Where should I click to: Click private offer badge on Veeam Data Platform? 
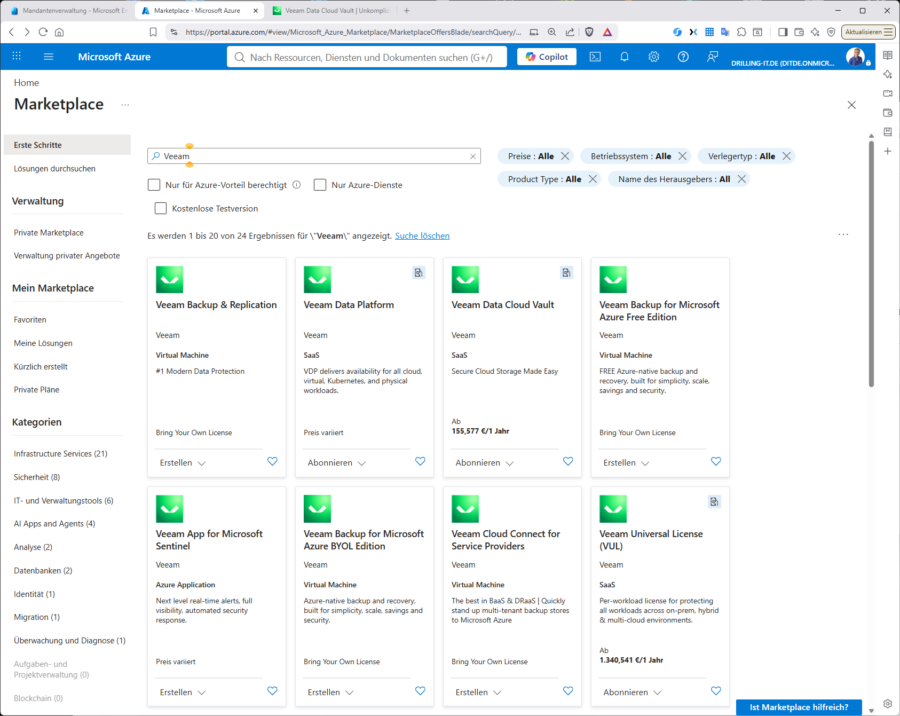(x=418, y=273)
